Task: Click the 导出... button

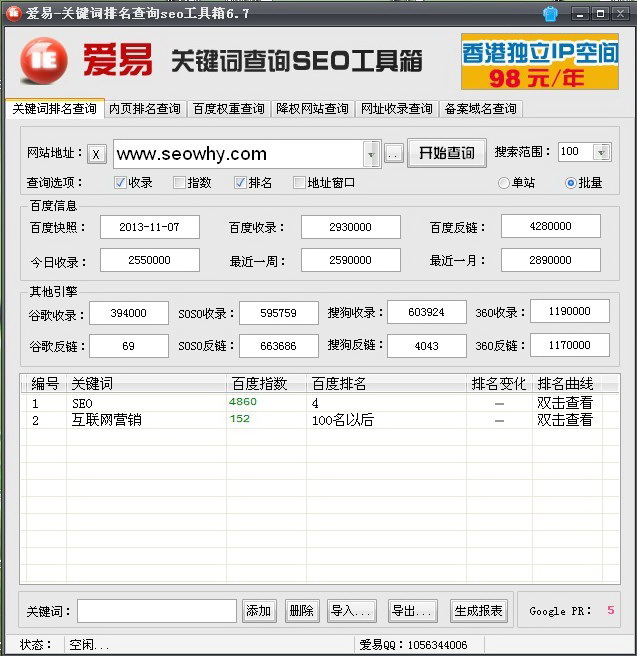Action: click(412, 611)
